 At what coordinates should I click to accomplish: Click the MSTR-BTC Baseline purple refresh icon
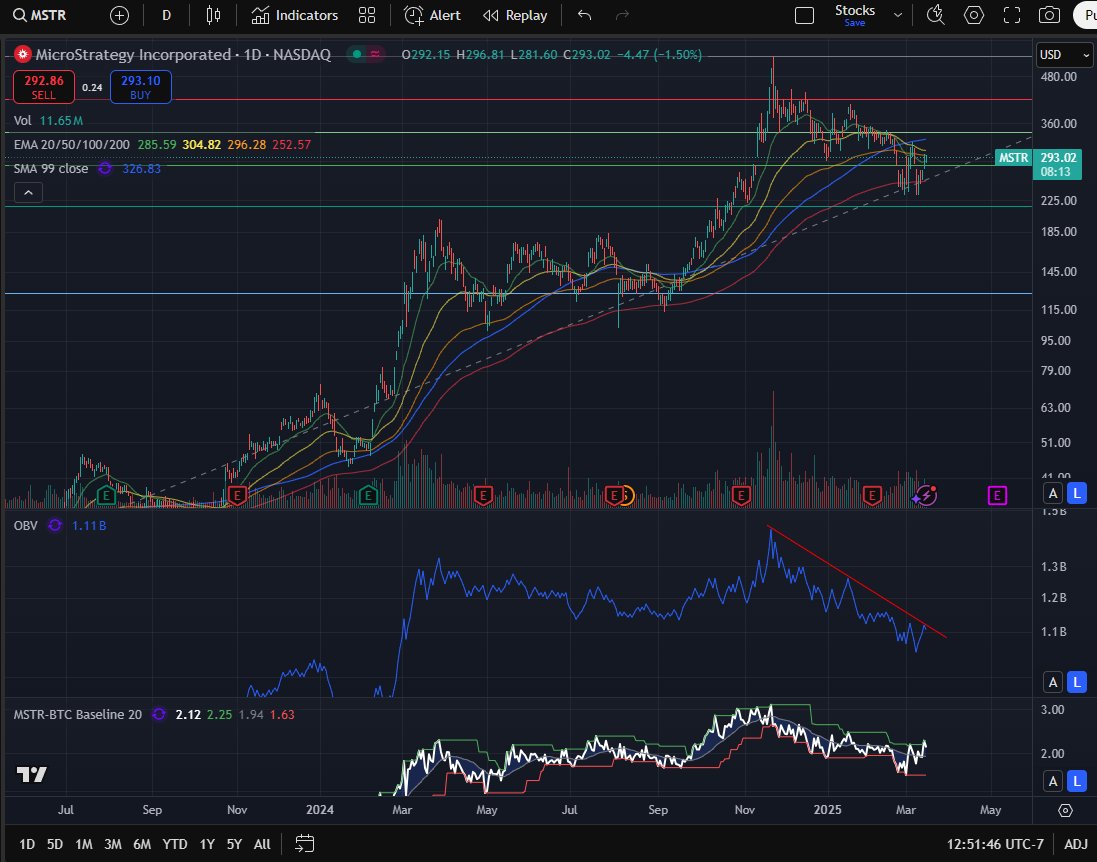(159, 714)
